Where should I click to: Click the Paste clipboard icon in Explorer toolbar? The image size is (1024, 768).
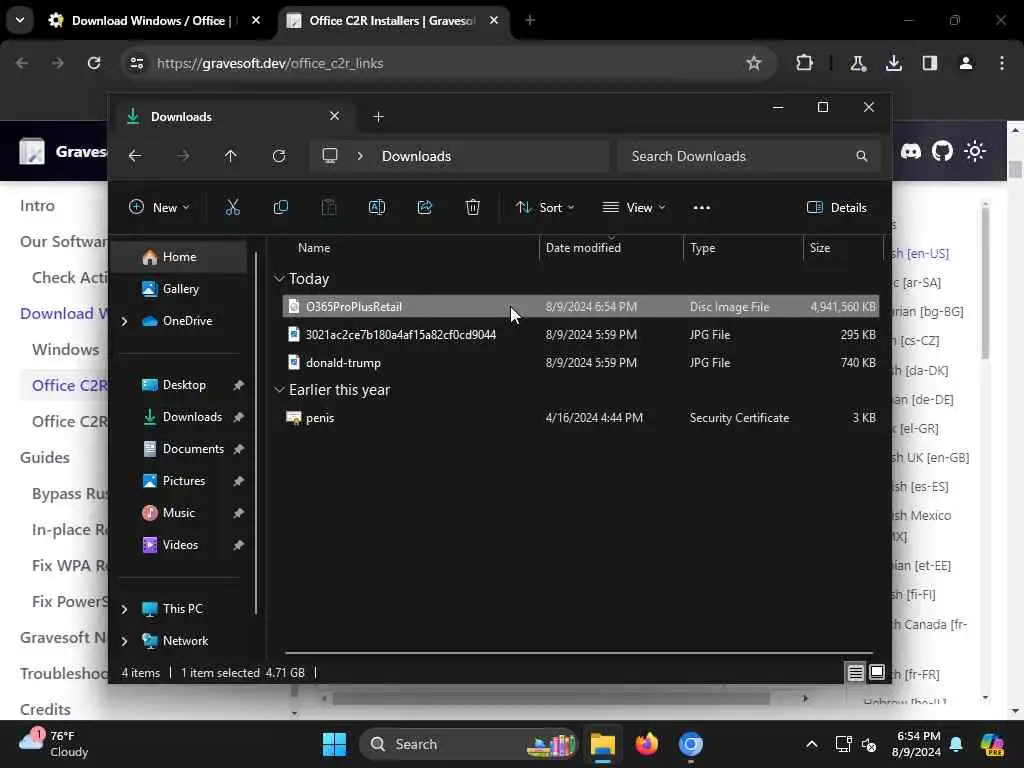point(328,208)
